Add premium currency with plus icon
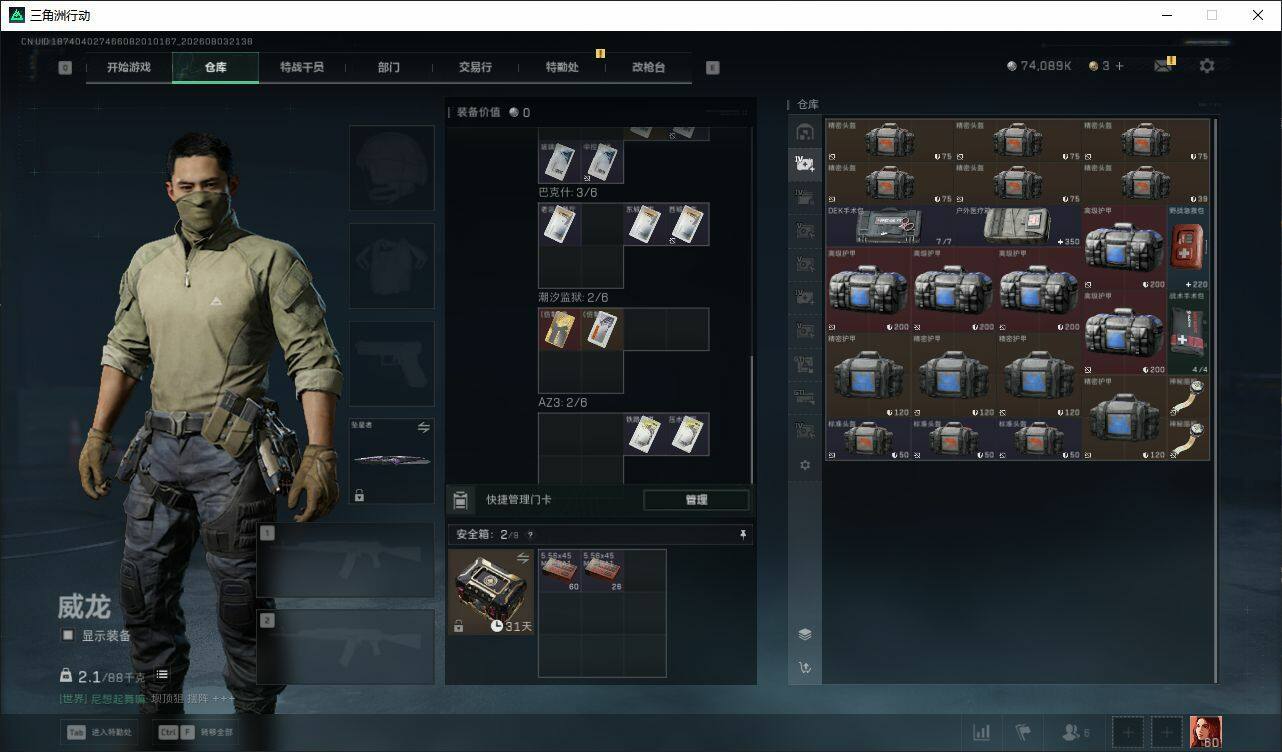This screenshot has height=752, width=1282. click(1119, 66)
